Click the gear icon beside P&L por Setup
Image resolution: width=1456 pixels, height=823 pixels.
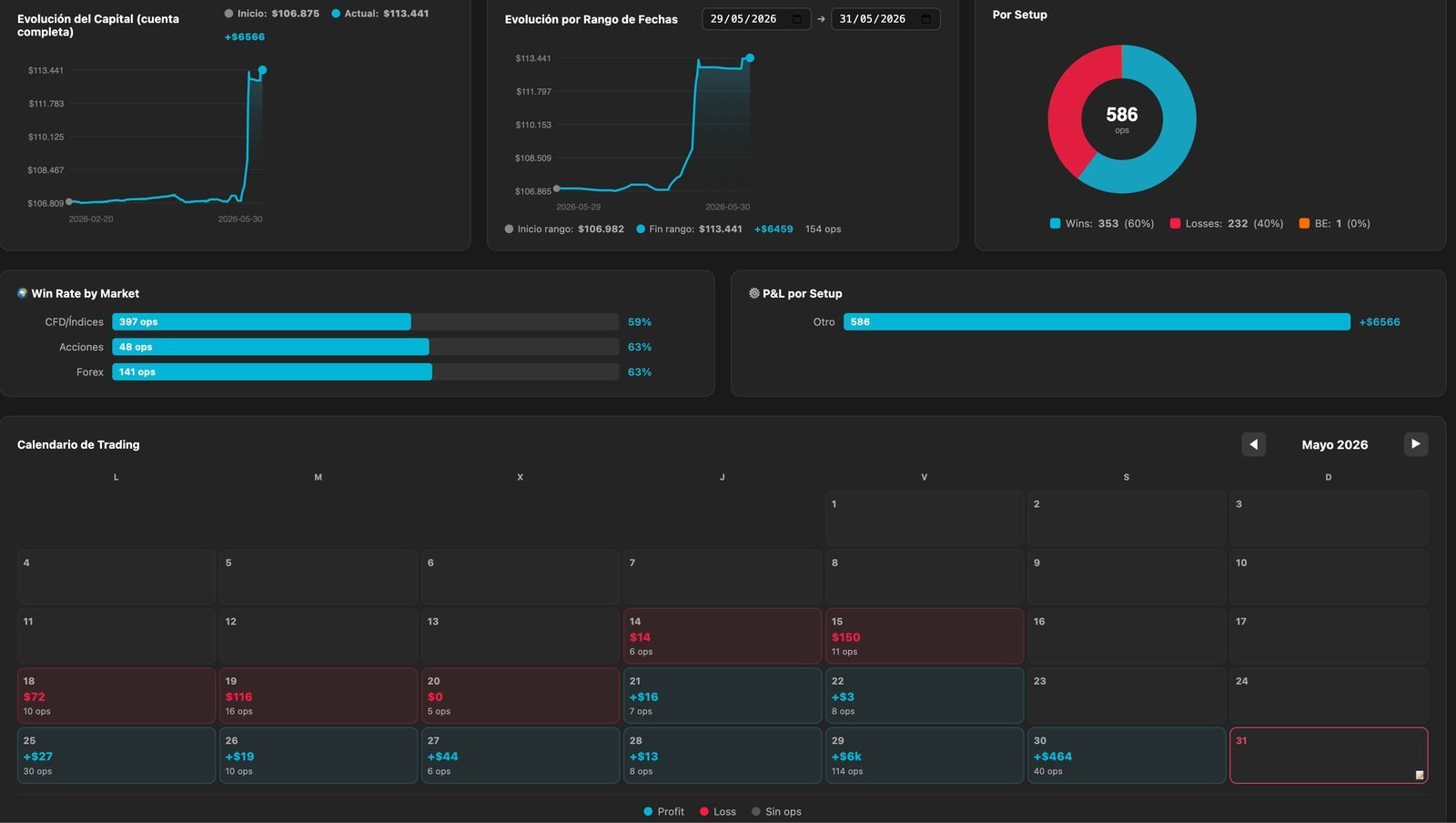(753, 293)
